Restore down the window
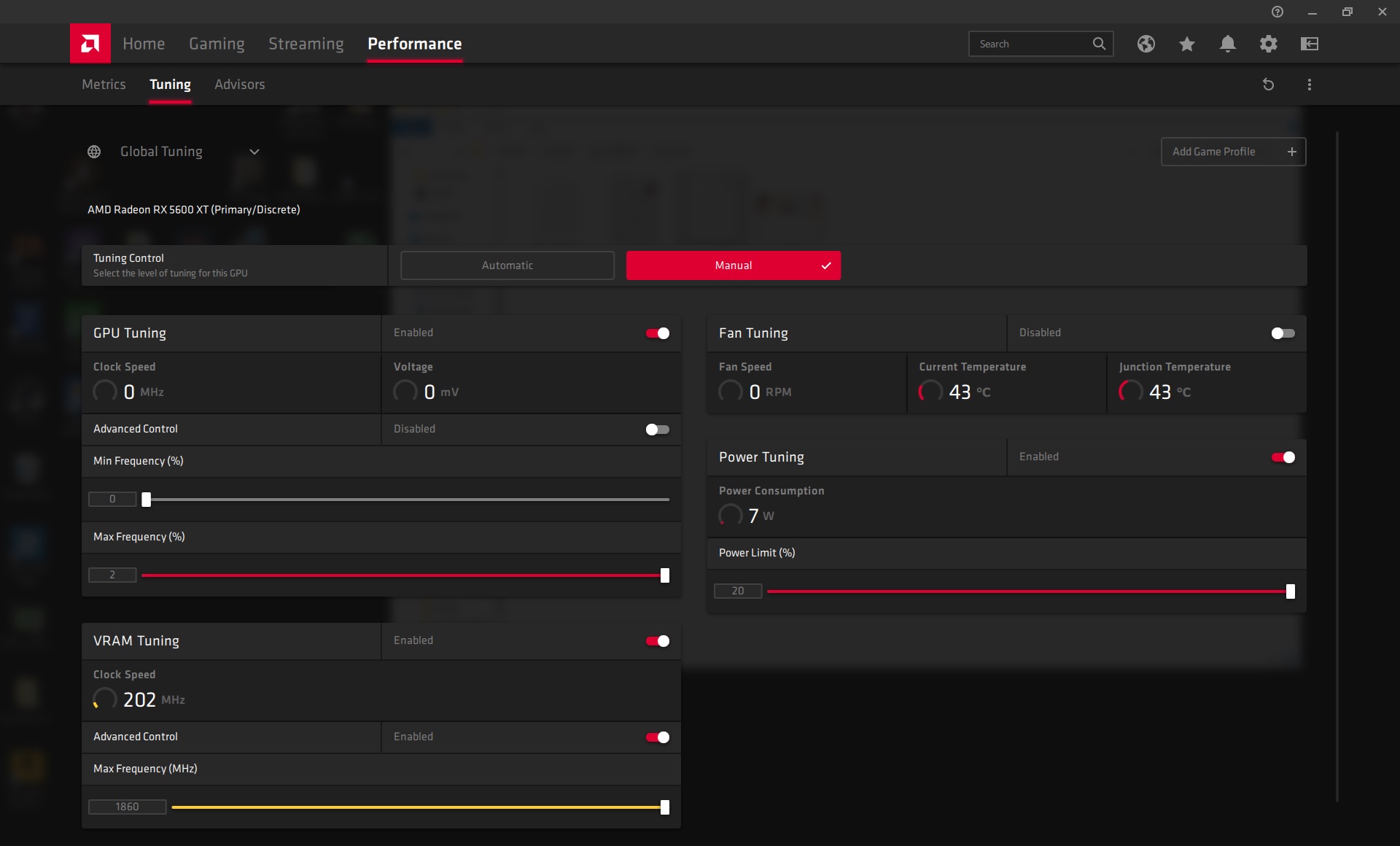 (1347, 12)
